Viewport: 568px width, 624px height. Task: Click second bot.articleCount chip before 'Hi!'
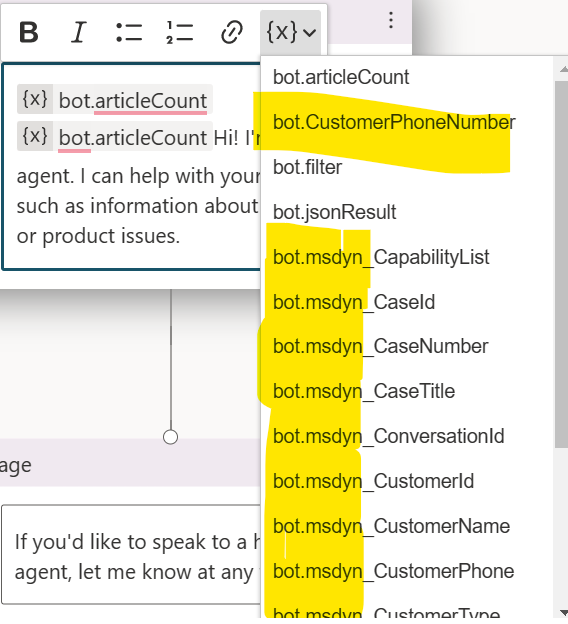tap(115, 137)
